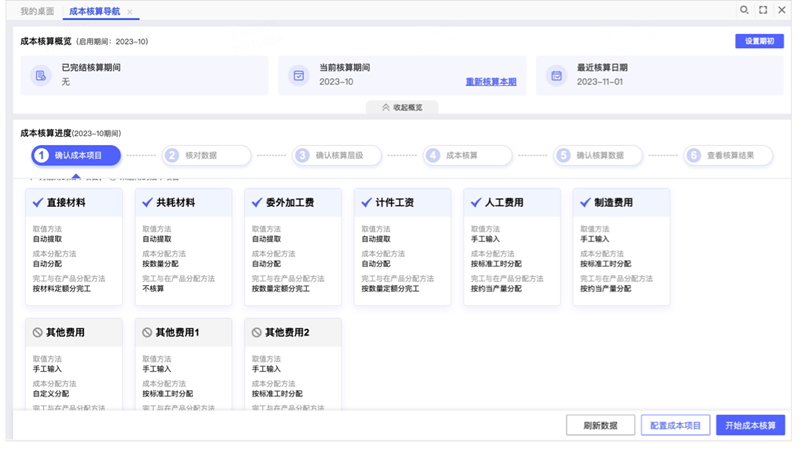Toggle the checkmark on 制造费用 card
Viewport: 800px width, 449px height.
(x=585, y=202)
